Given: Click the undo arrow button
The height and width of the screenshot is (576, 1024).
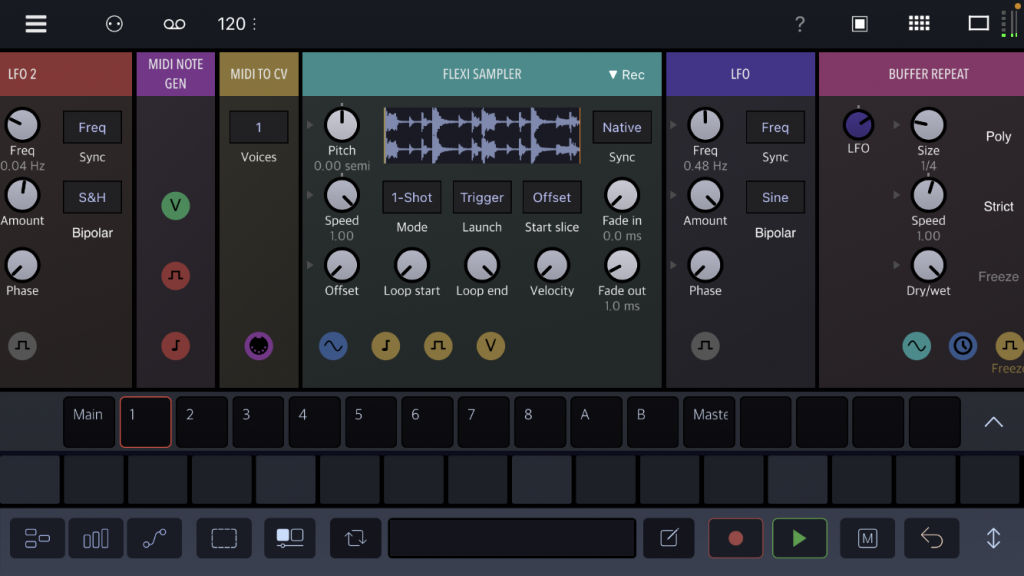Looking at the screenshot, I should (x=932, y=538).
